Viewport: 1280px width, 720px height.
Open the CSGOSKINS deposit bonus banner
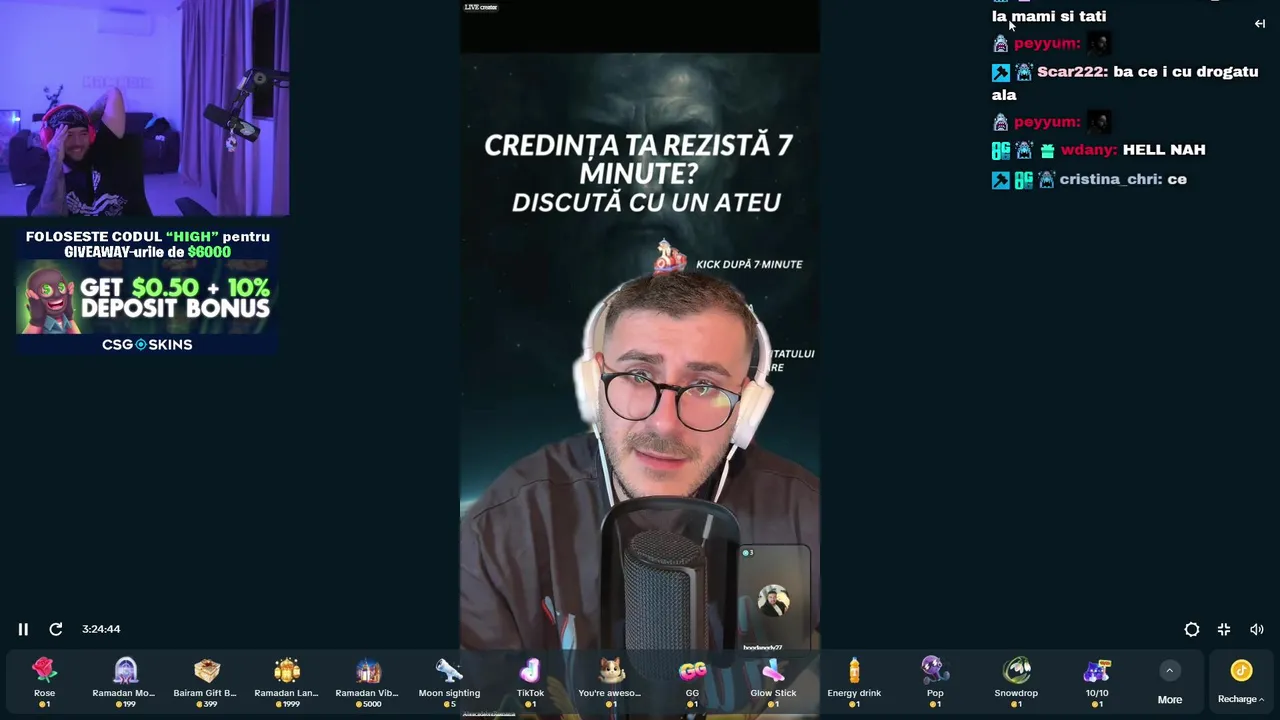point(146,290)
